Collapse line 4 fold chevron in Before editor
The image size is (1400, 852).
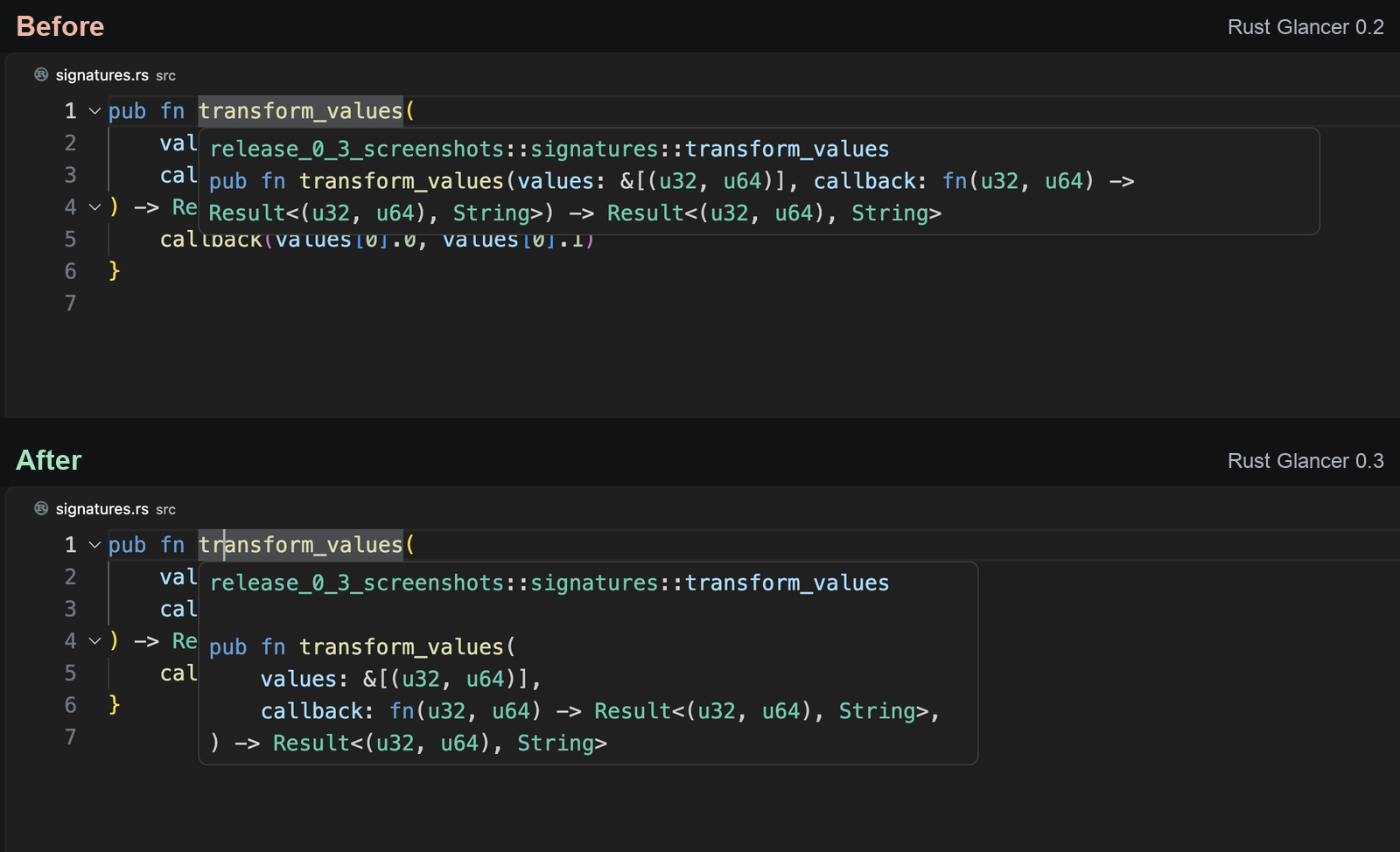(x=94, y=207)
